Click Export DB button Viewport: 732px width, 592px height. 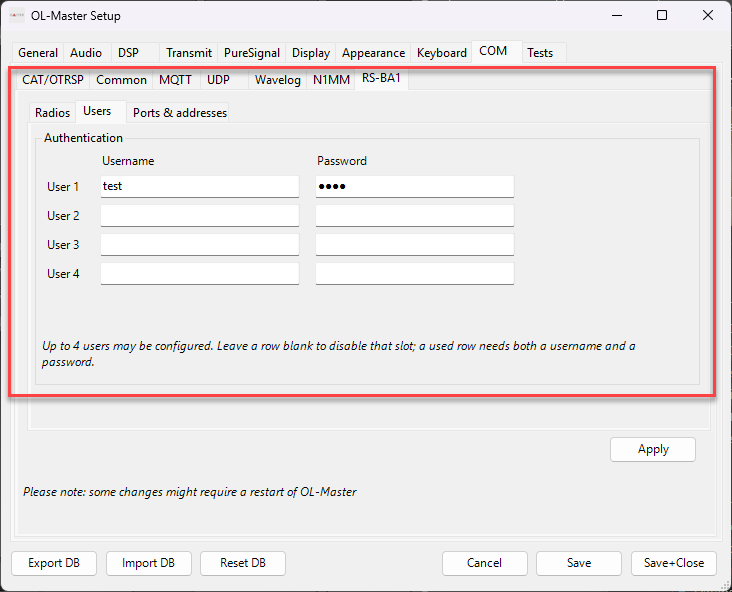point(54,563)
